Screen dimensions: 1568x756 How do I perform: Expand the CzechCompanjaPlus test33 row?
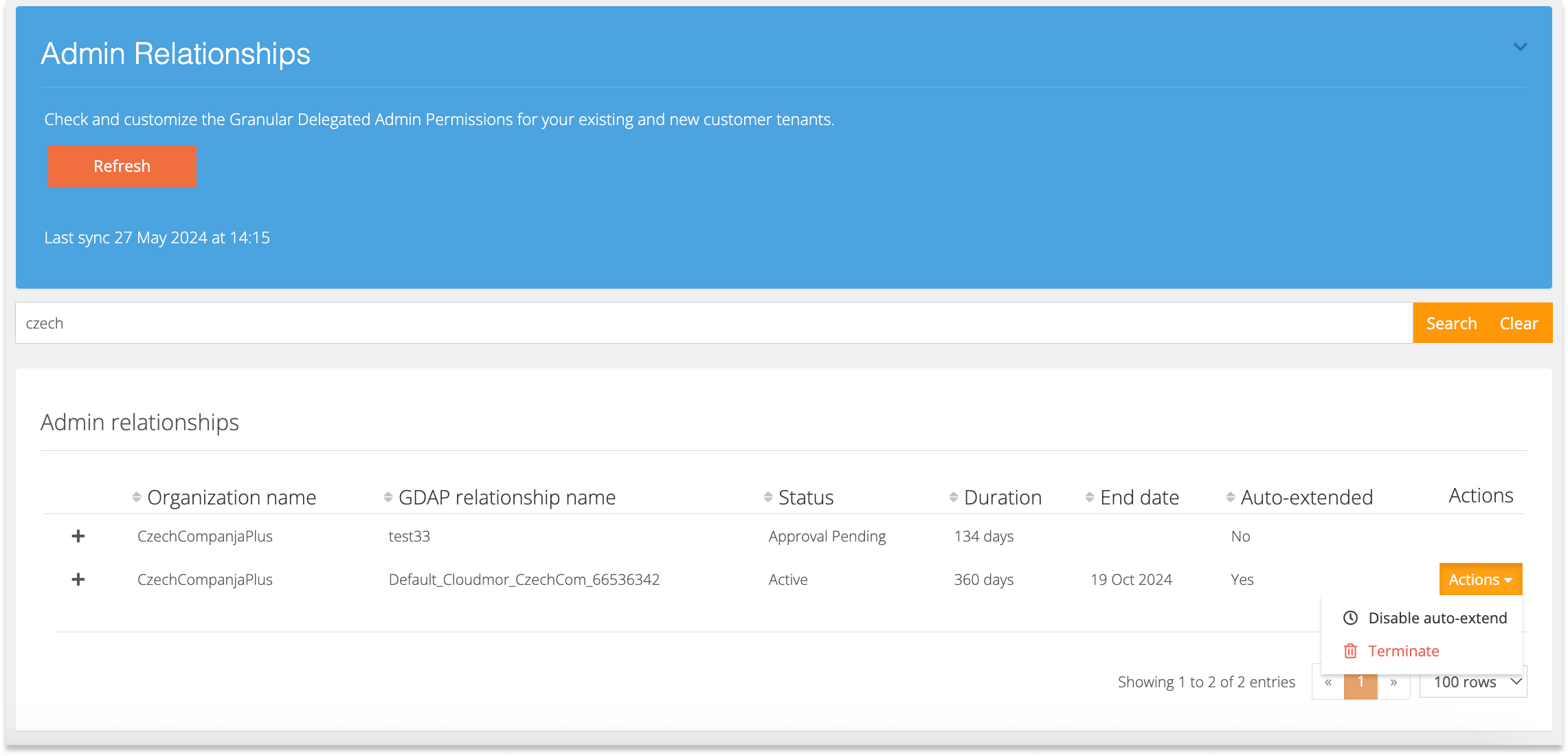point(78,536)
